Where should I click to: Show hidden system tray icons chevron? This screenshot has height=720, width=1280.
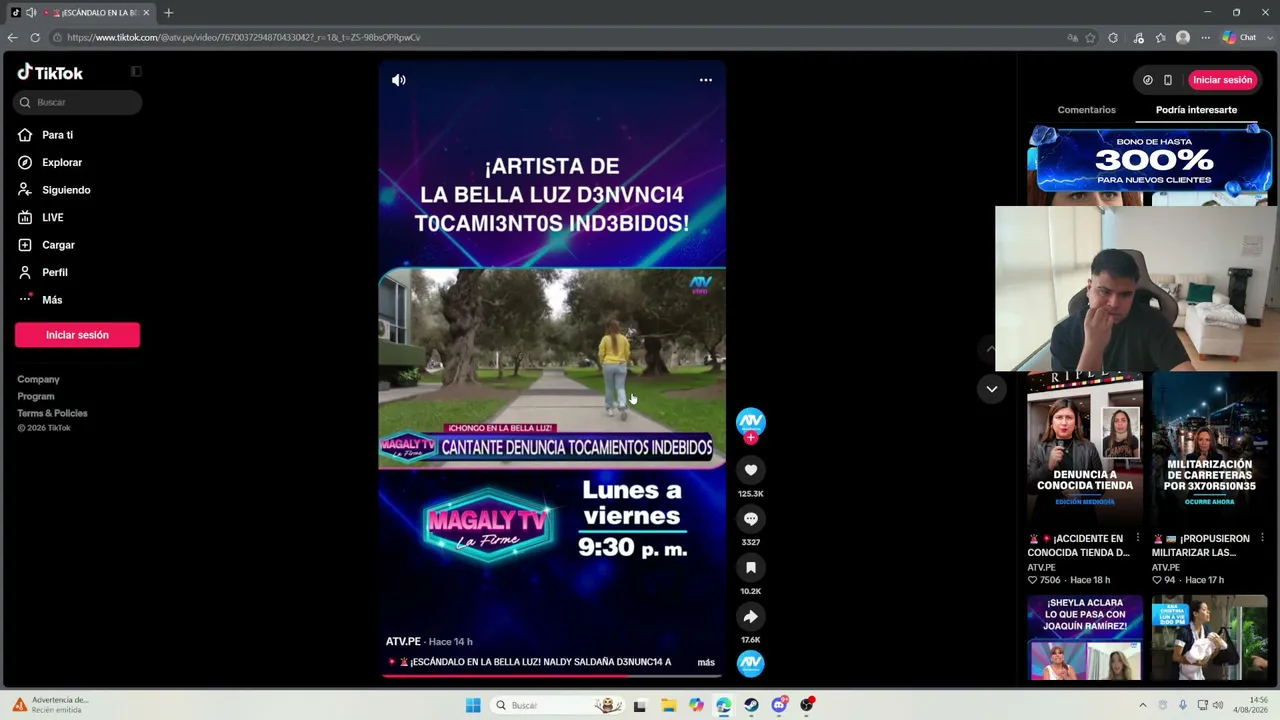click(x=1143, y=705)
